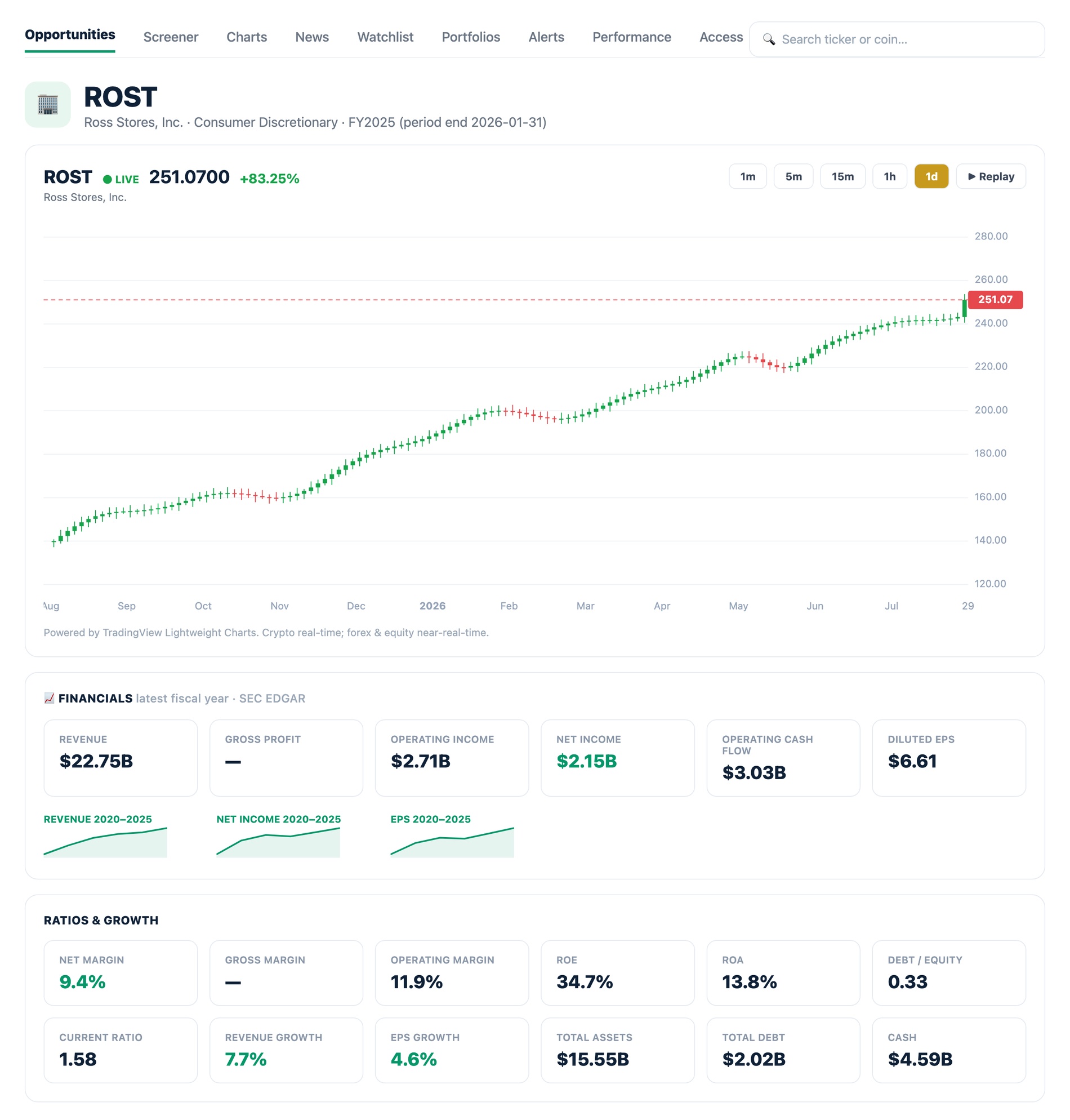Open the Watchlist tab

pos(385,37)
